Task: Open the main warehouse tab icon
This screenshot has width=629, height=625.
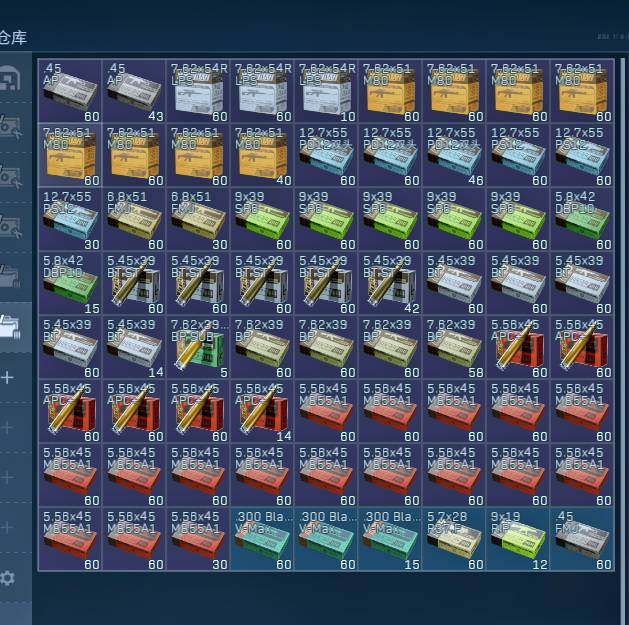Action: pos(10,78)
